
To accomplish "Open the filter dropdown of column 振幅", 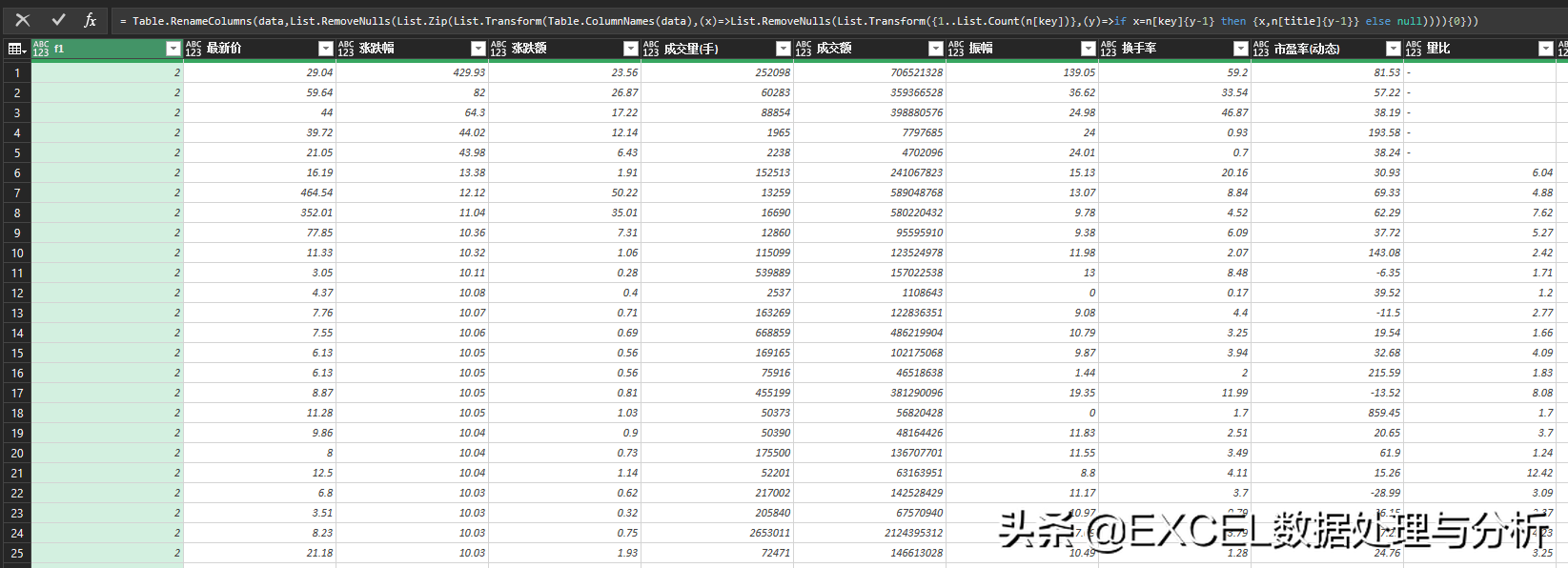I will (x=1088, y=49).
